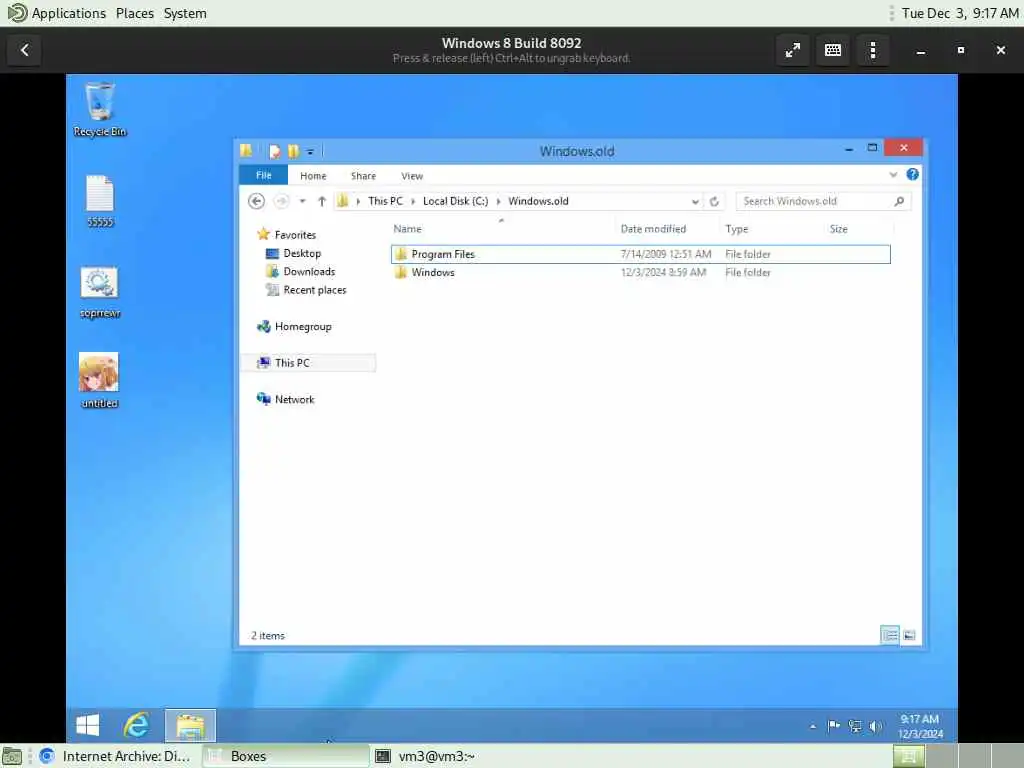Click the Explorer forward arrow
Screen dimensions: 1024x768
[x=281, y=201]
